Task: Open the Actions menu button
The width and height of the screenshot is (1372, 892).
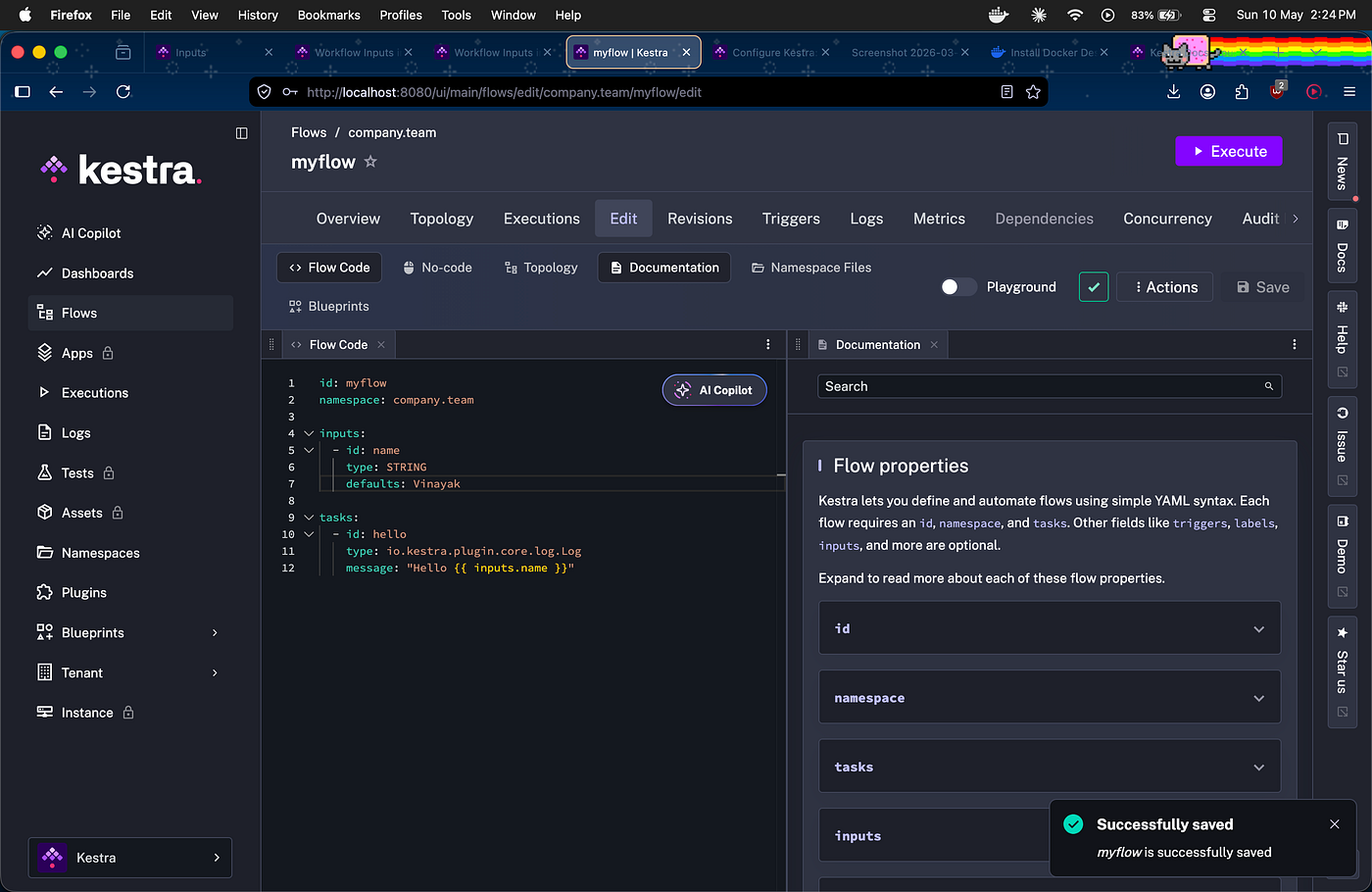Action: click(1165, 287)
